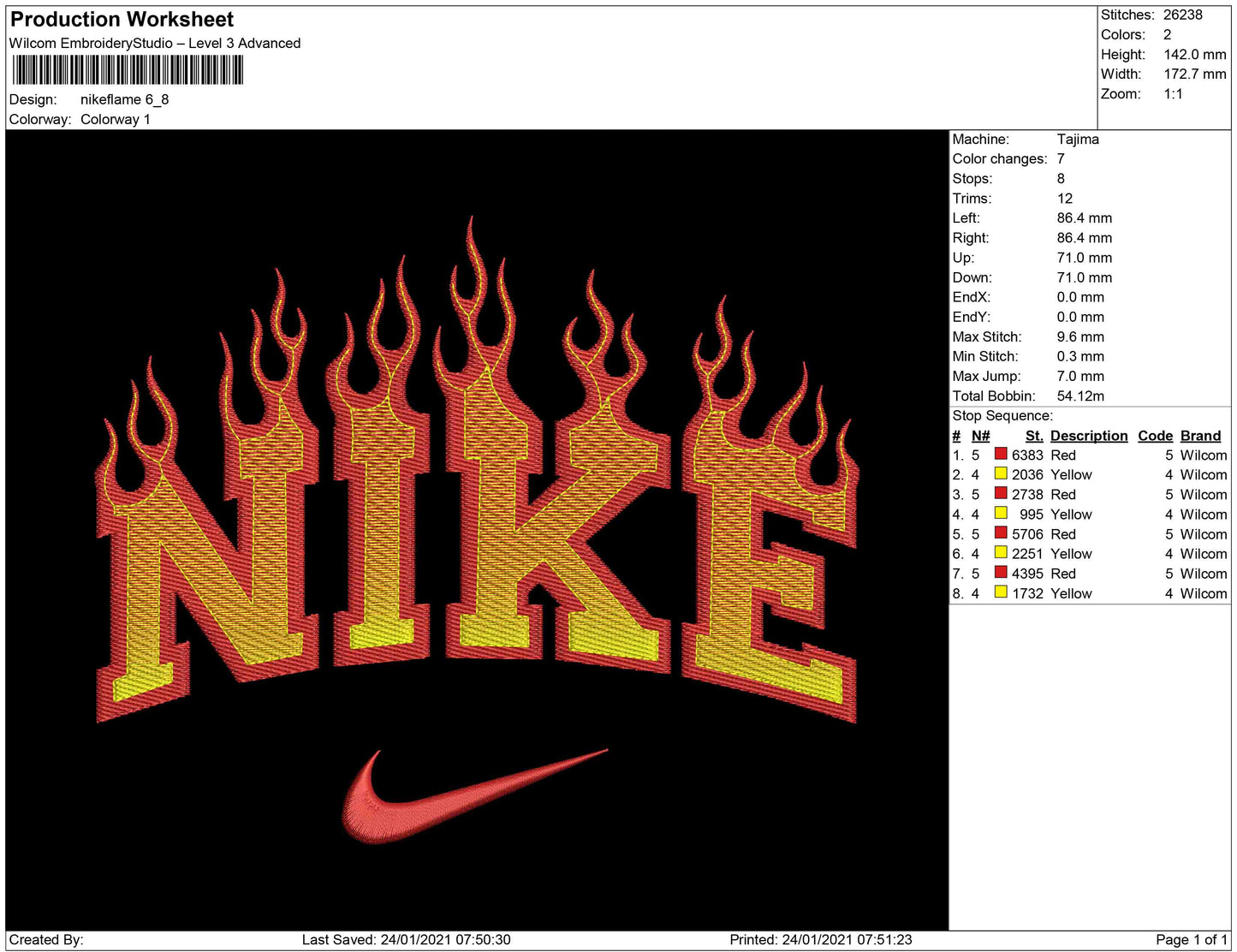Select the stitch count '4395' in stop 7
The height and width of the screenshot is (952, 1237).
click(1027, 573)
